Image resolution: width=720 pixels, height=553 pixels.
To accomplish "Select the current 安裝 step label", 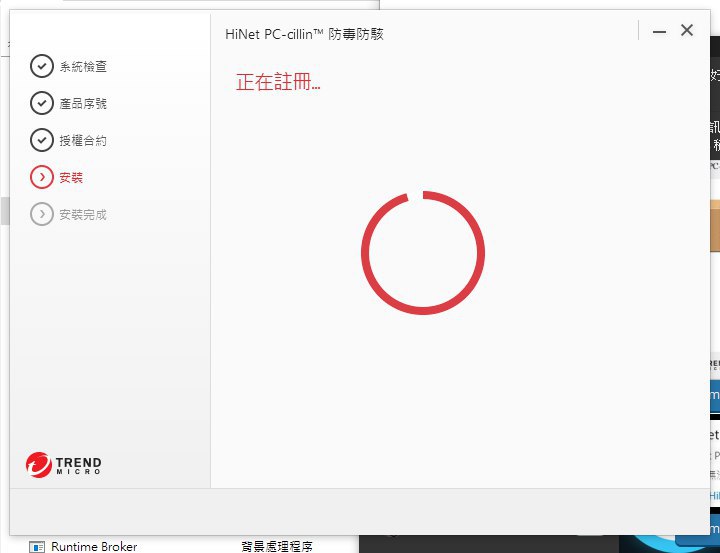I will tap(71, 178).
